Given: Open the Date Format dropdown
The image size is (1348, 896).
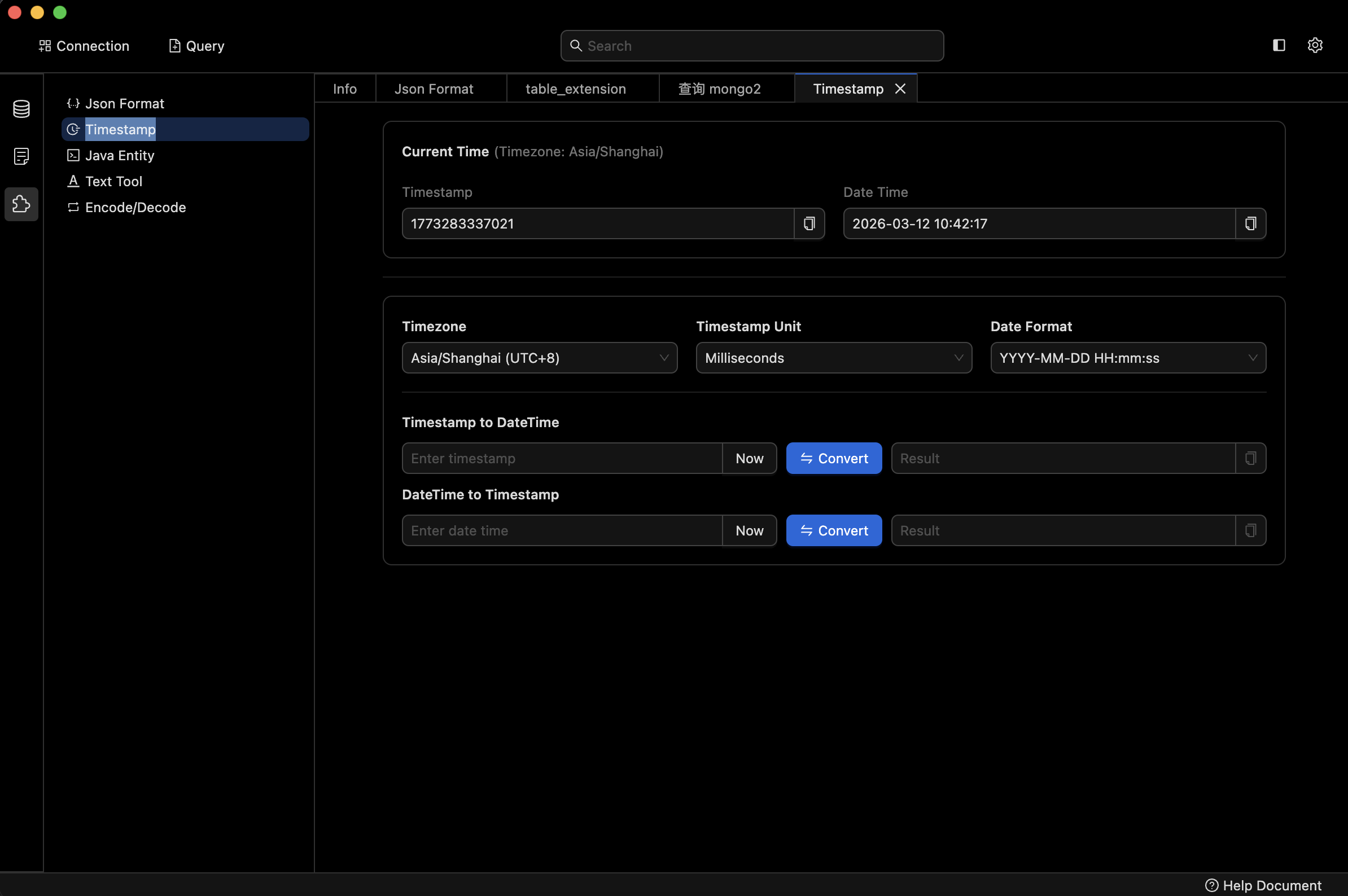Looking at the screenshot, I should pos(1127,358).
